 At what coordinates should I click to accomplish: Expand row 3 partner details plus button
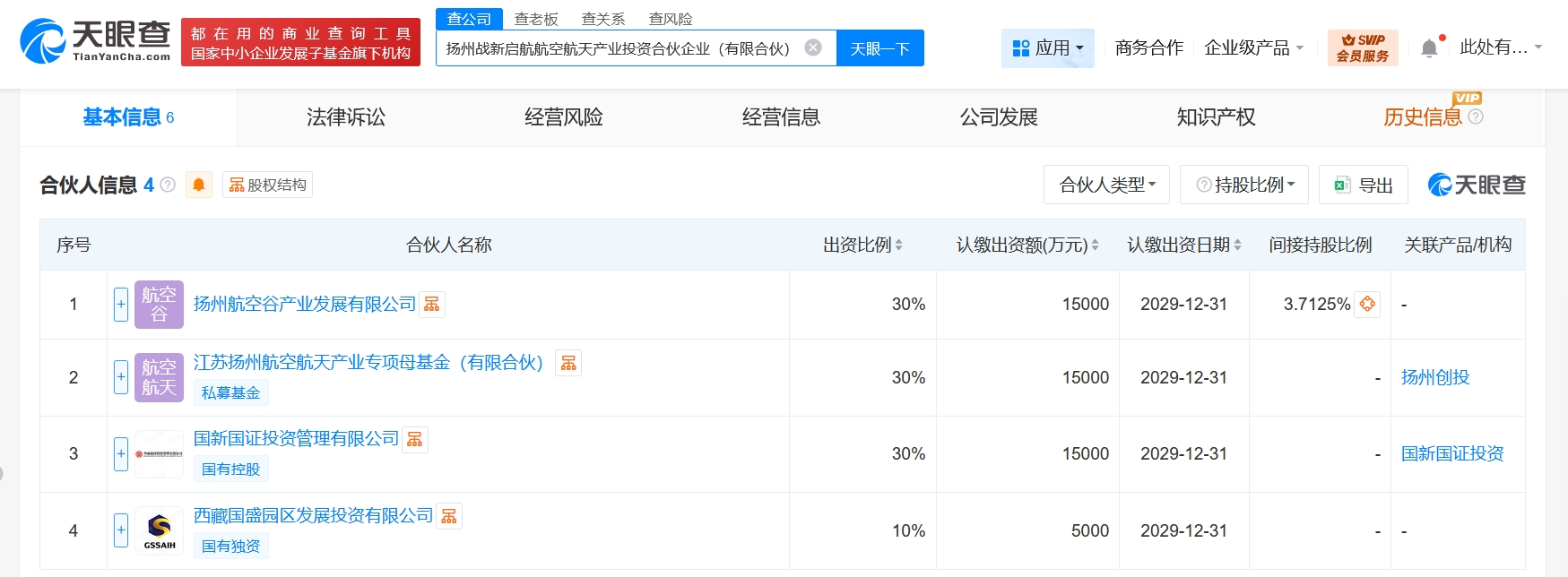point(121,454)
